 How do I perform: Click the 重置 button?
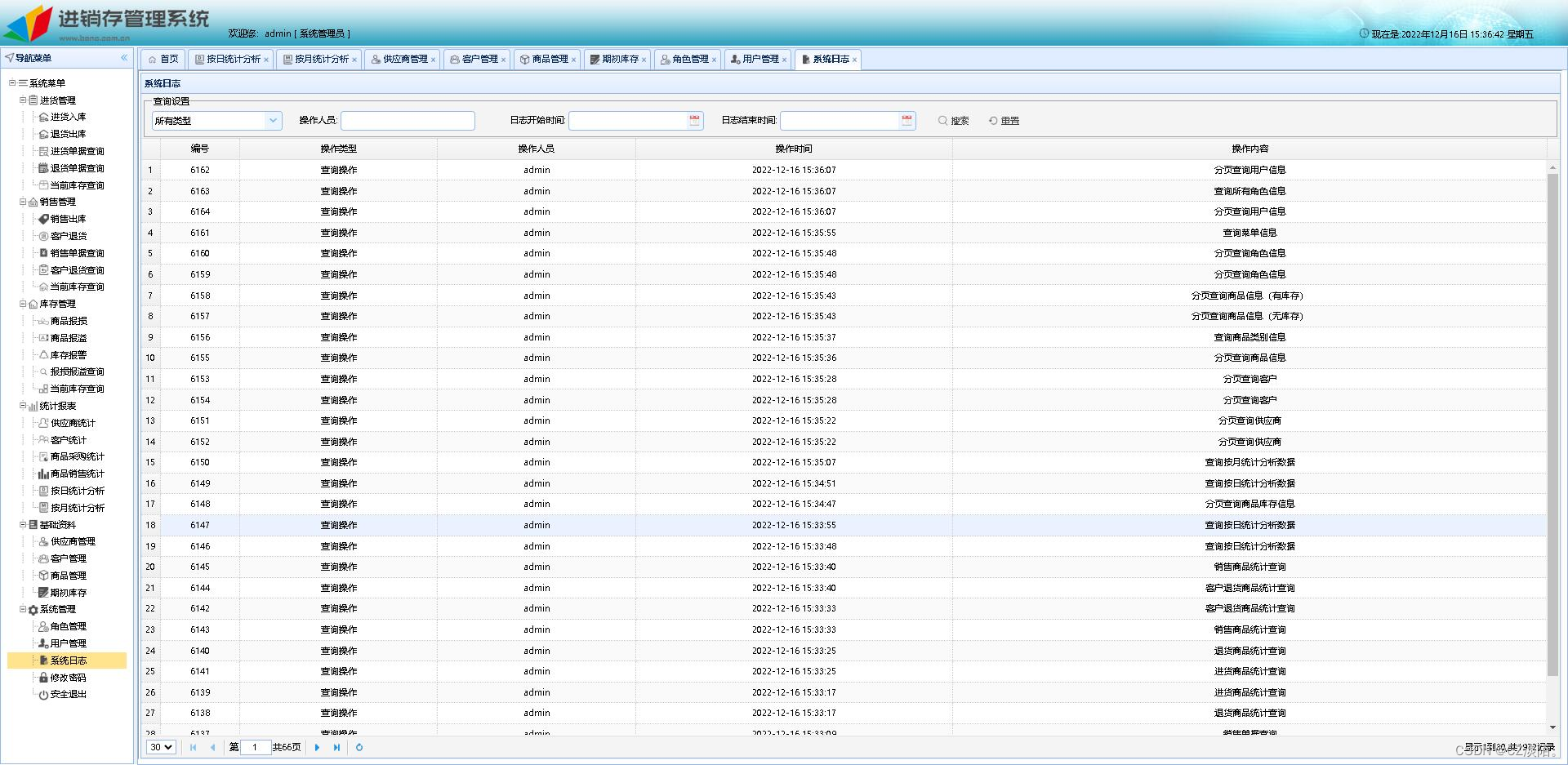(x=1004, y=121)
